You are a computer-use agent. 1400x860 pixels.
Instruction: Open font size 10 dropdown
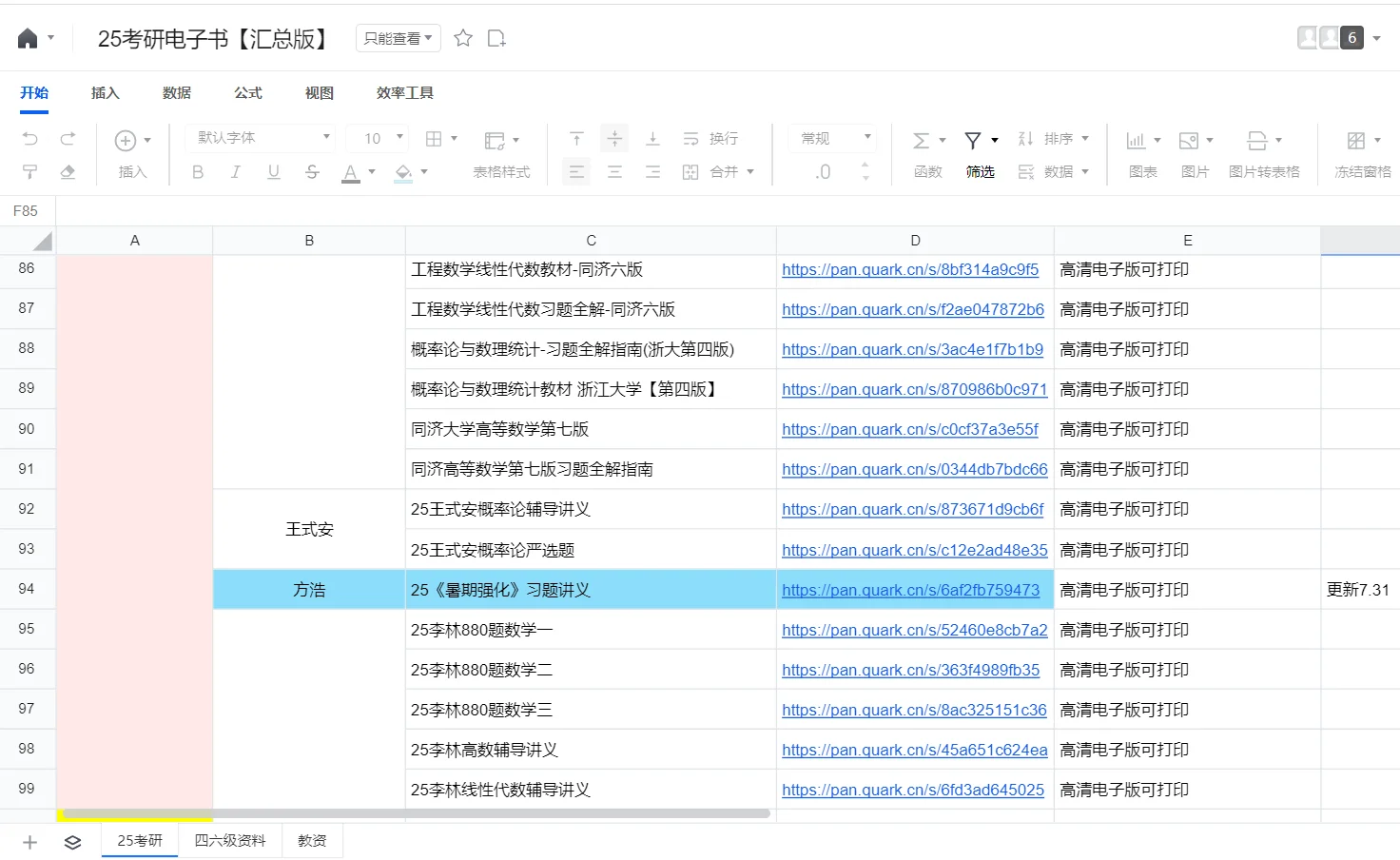(377, 138)
